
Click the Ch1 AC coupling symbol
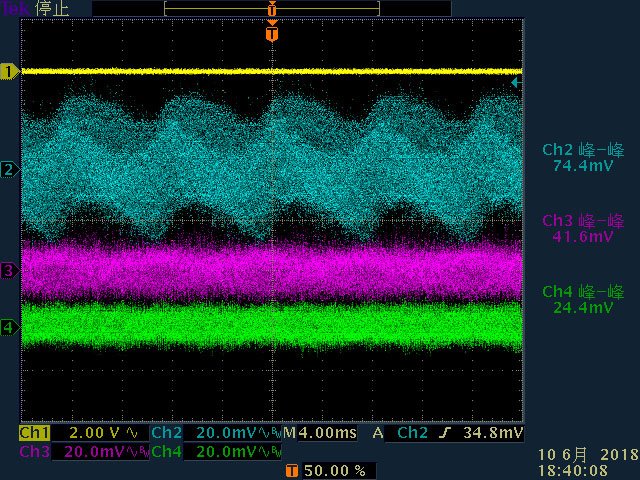(x=132, y=433)
